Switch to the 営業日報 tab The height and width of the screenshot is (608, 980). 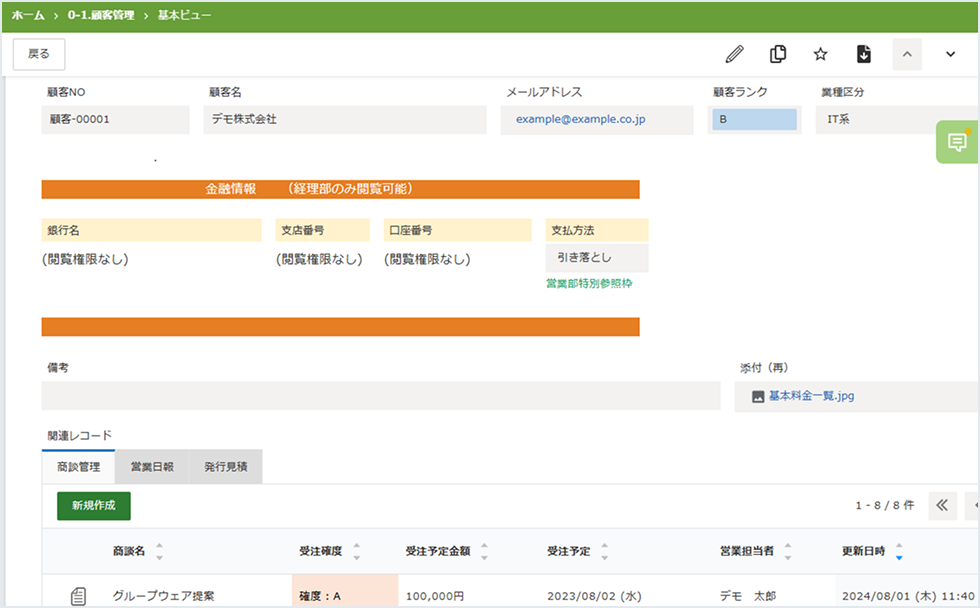152,467
